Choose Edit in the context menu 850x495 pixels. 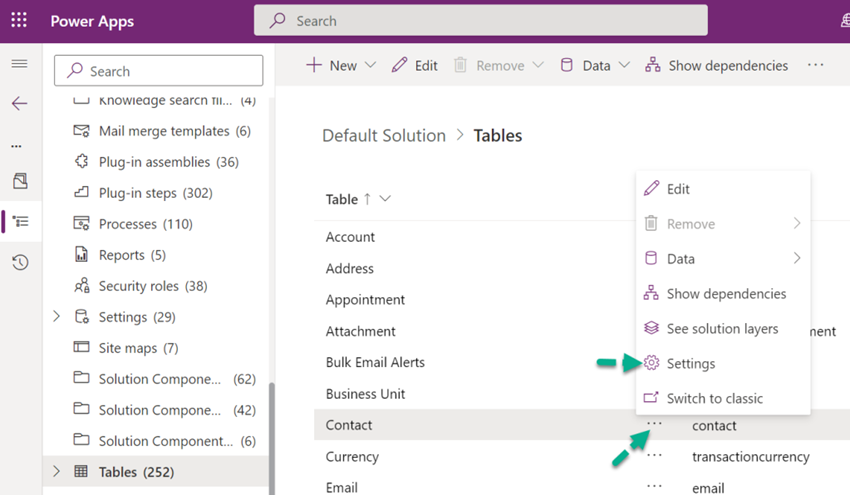coord(723,189)
